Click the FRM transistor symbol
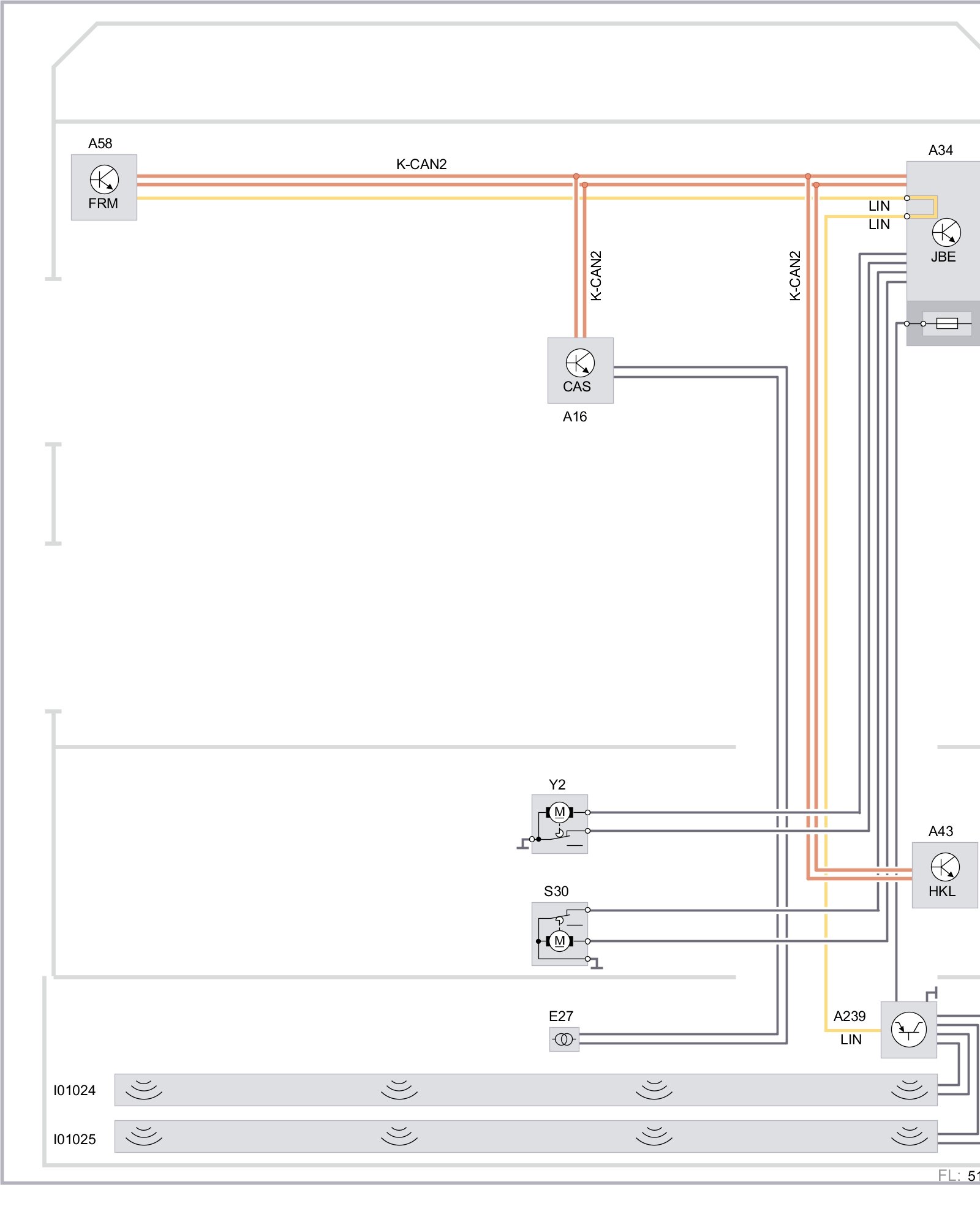Screen dimensions: 980x1225 (104, 180)
